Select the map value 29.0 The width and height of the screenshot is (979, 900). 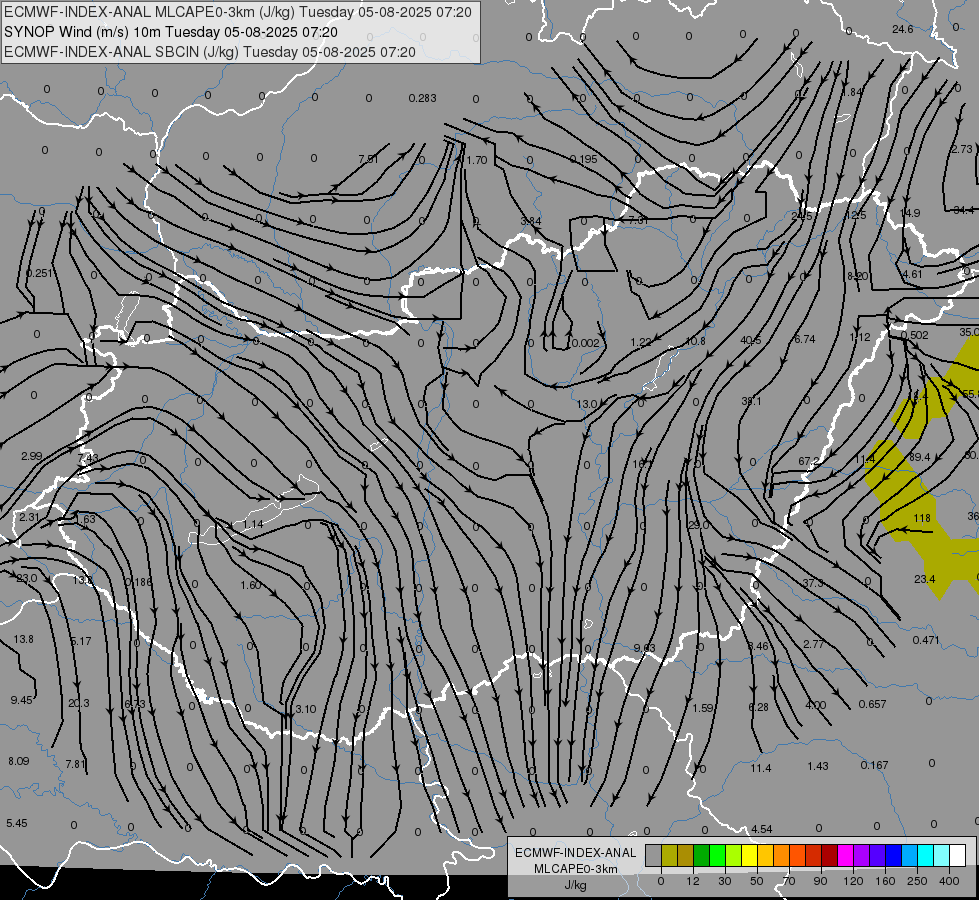click(x=699, y=525)
